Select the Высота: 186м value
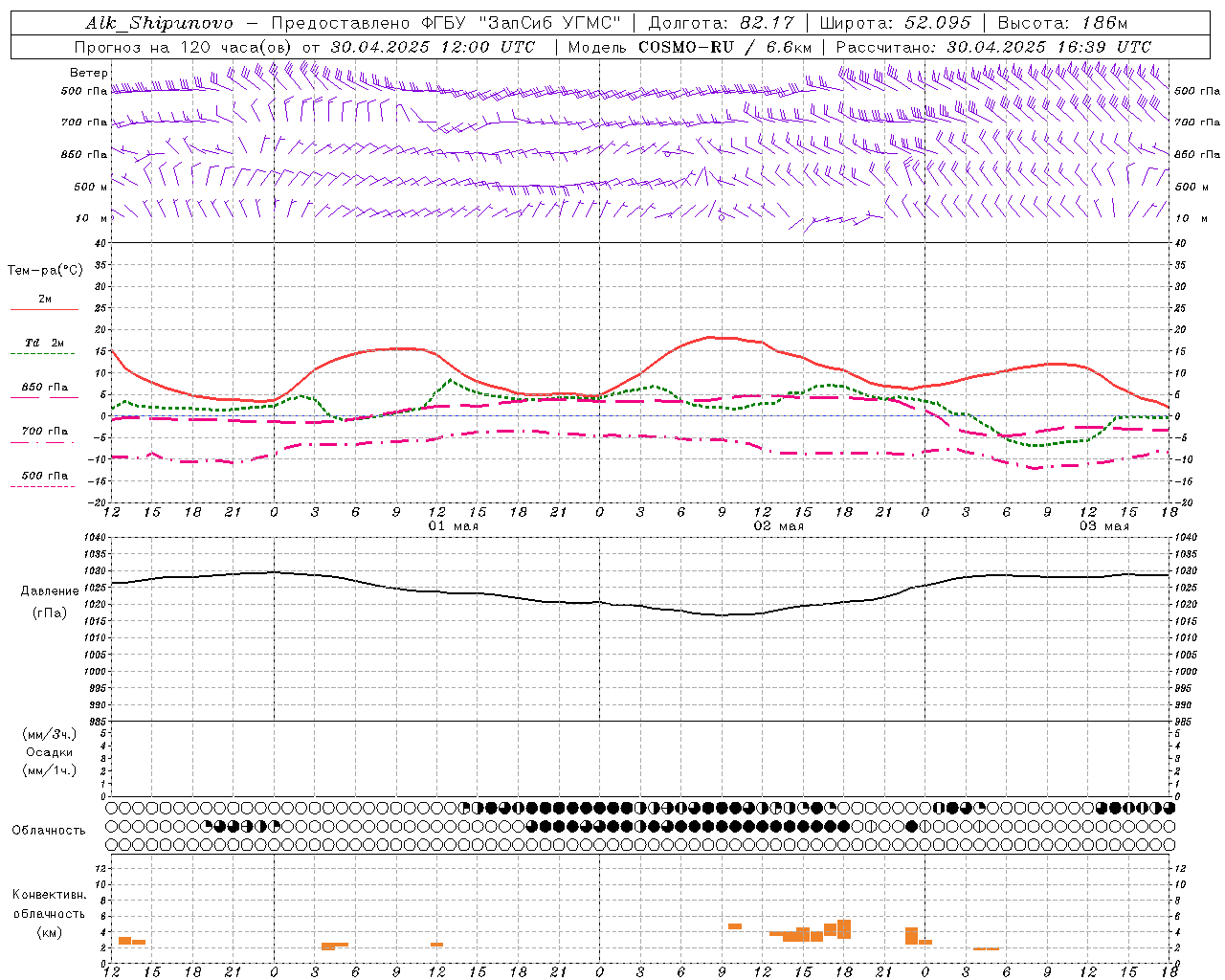Screen dimensions: 1225x980 (x=1062, y=23)
